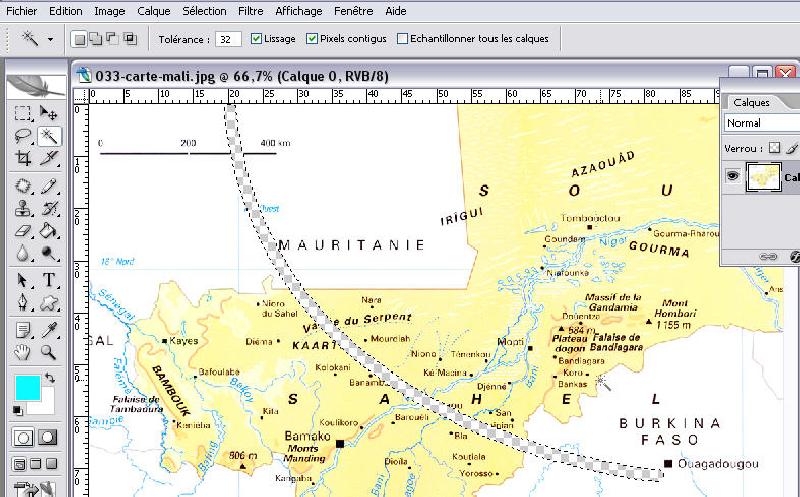The image size is (800, 497).
Task: Select the Crop tool
Action: [22, 158]
